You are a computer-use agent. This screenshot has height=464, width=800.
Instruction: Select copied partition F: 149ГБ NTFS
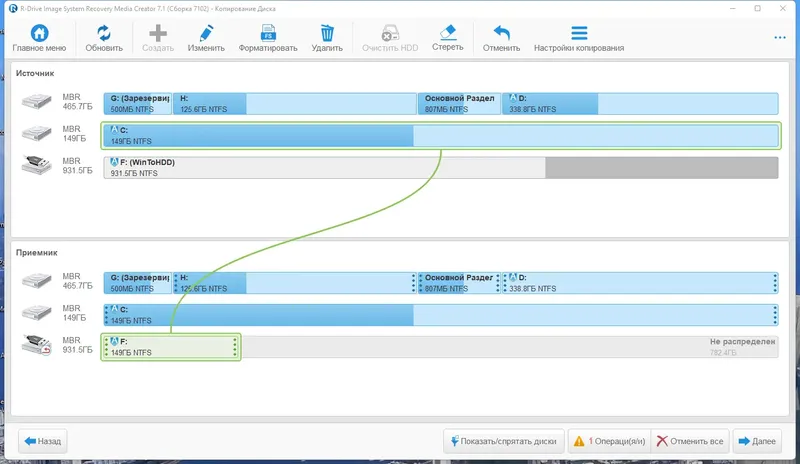pos(170,347)
